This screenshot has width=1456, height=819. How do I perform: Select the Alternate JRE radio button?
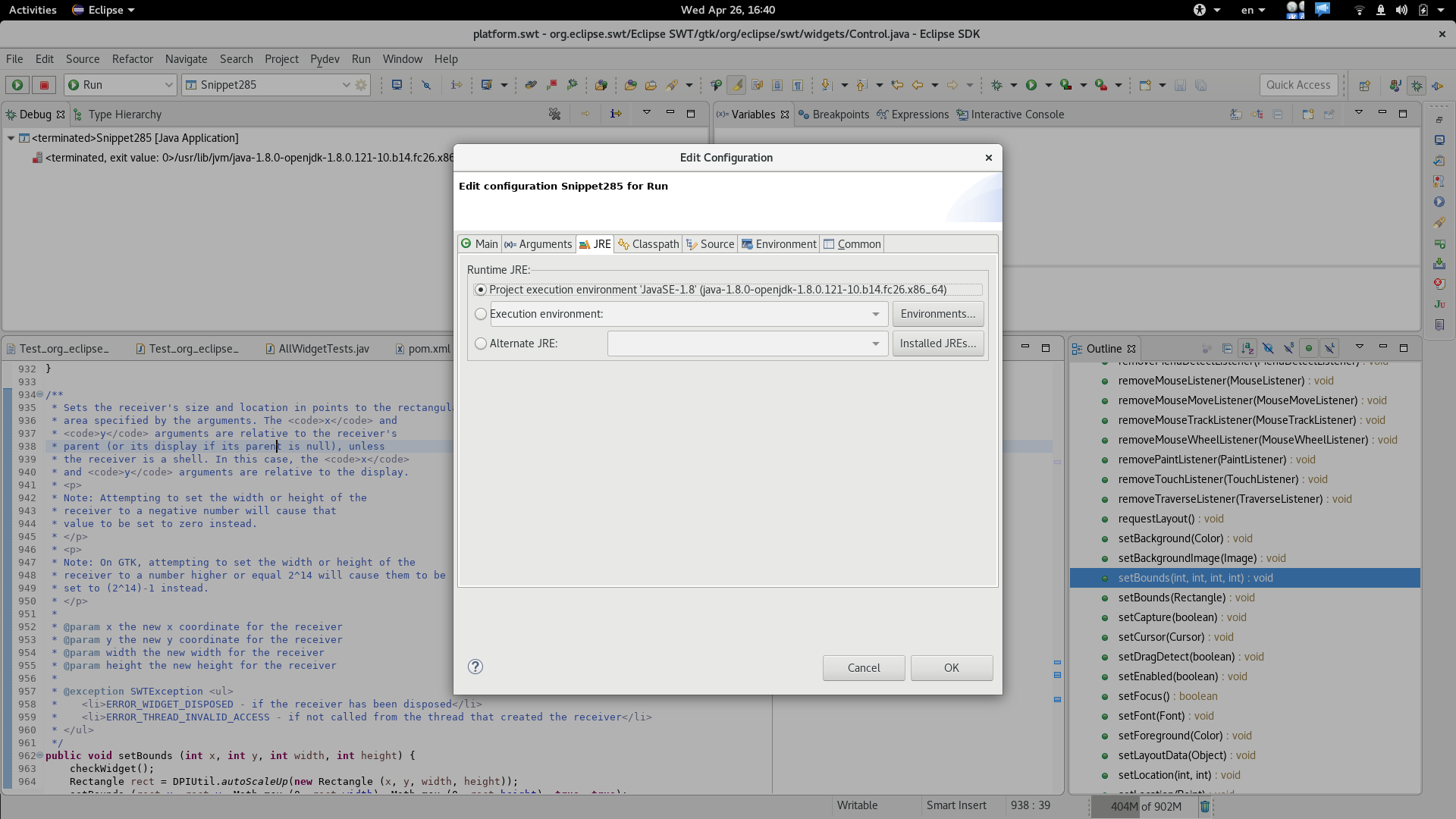point(481,344)
